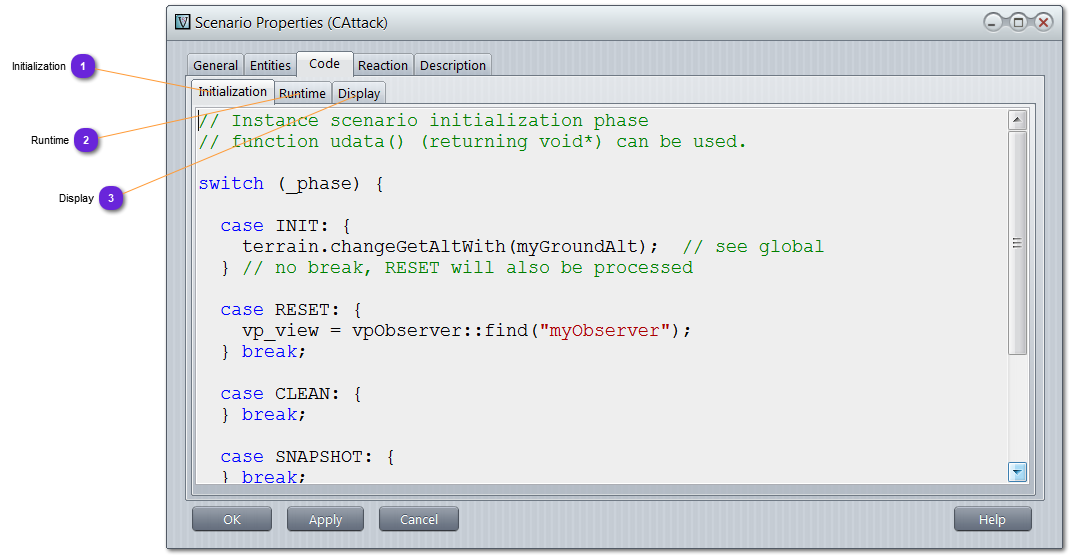The height and width of the screenshot is (558, 1072).
Task: Click the Scenario Properties window title icon
Action: tap(182, 22)
